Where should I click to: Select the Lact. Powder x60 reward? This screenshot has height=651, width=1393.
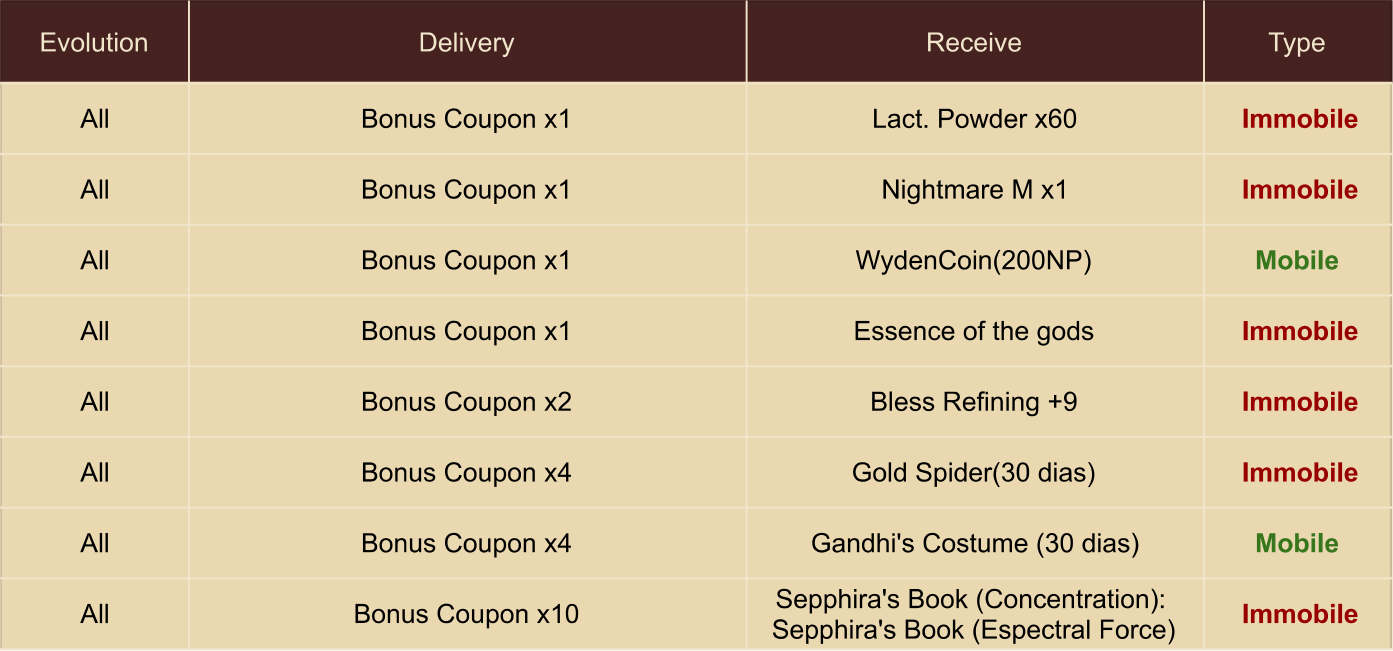(974, 119)
